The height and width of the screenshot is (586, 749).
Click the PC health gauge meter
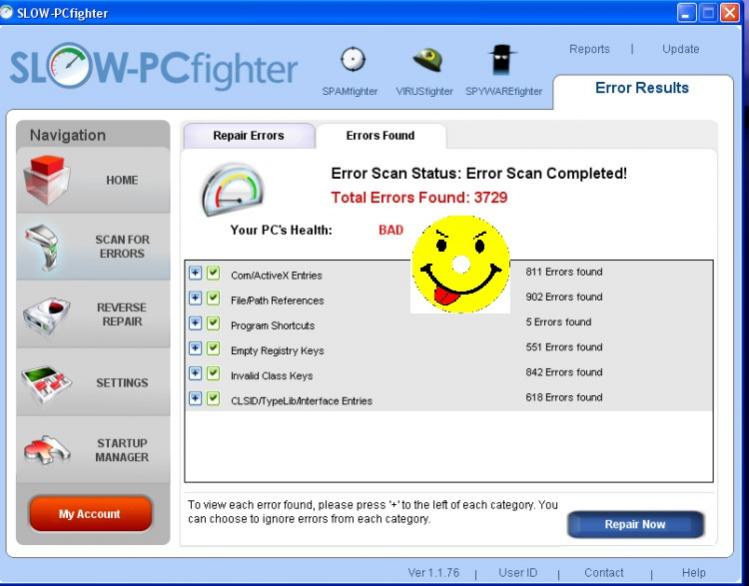tap(232, 190)
